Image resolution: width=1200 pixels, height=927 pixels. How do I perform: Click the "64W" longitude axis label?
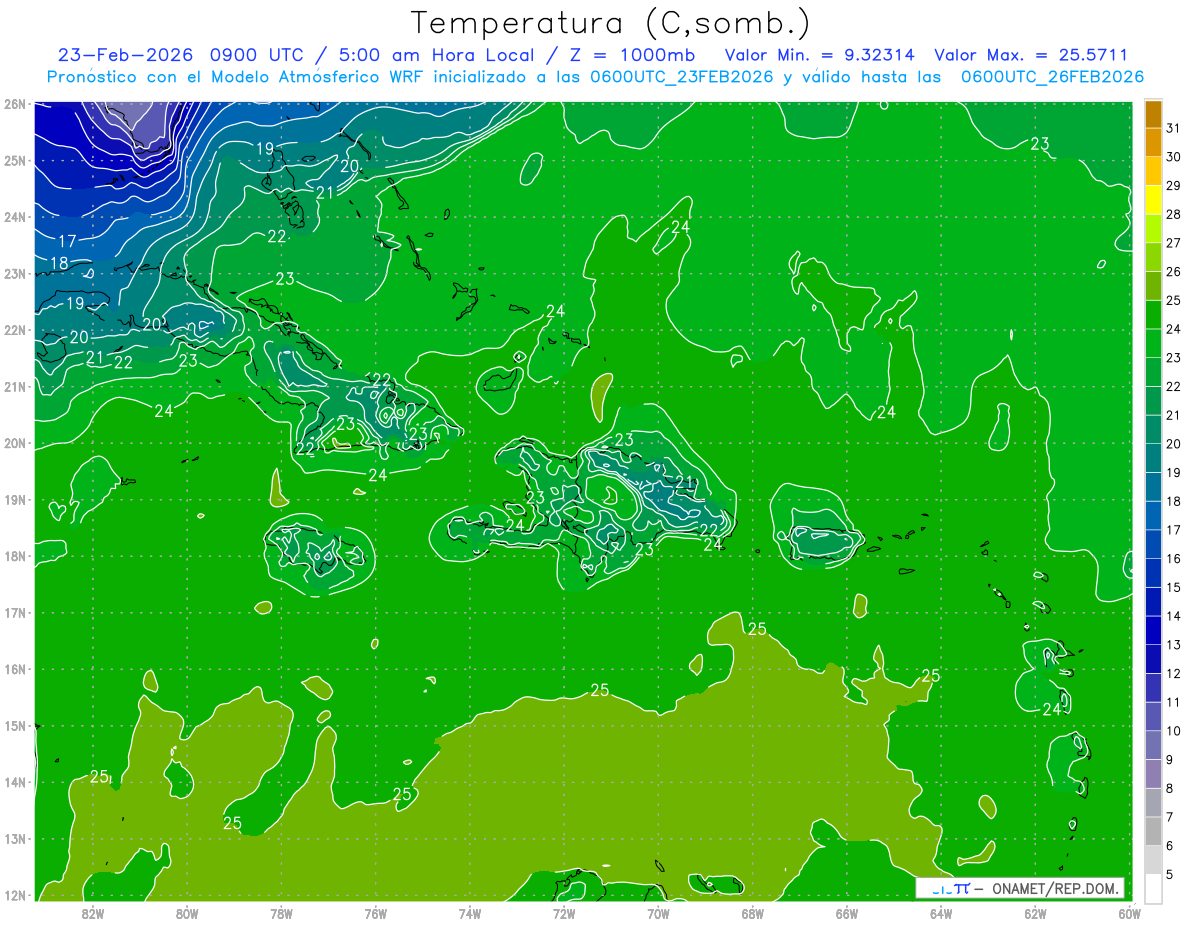coord(941,913)
